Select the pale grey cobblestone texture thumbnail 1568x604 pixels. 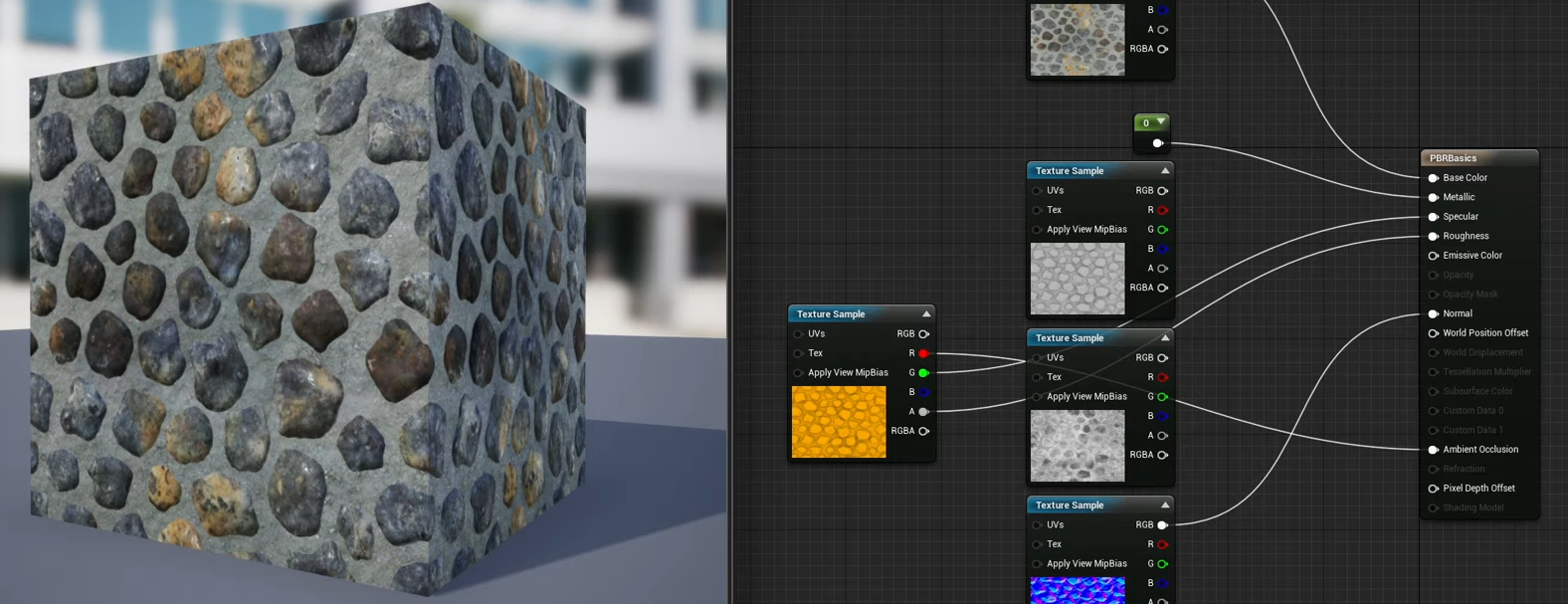pos(1078,279)
